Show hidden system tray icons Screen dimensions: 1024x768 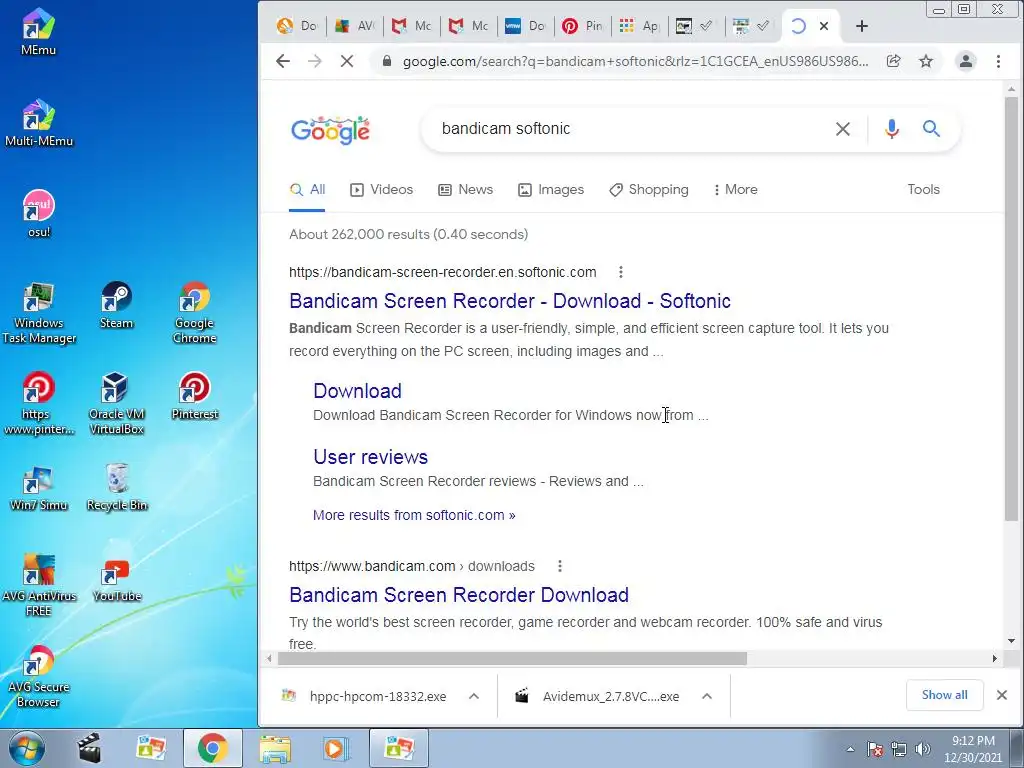click(850, 749)
